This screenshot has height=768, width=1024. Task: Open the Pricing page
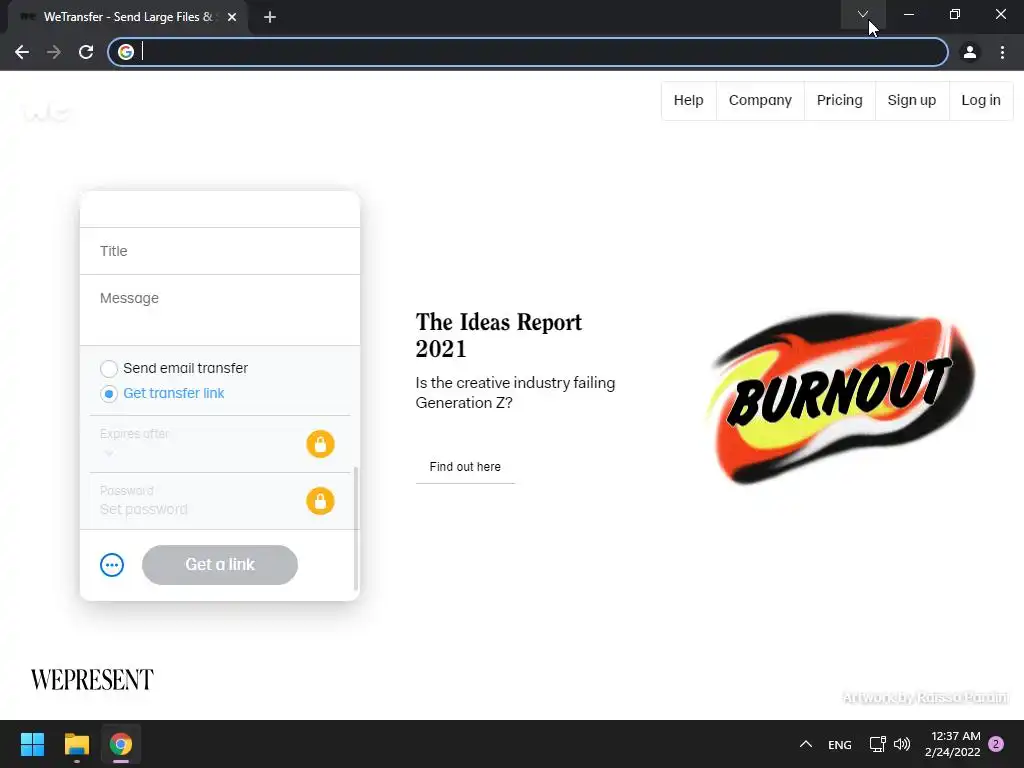839,101
